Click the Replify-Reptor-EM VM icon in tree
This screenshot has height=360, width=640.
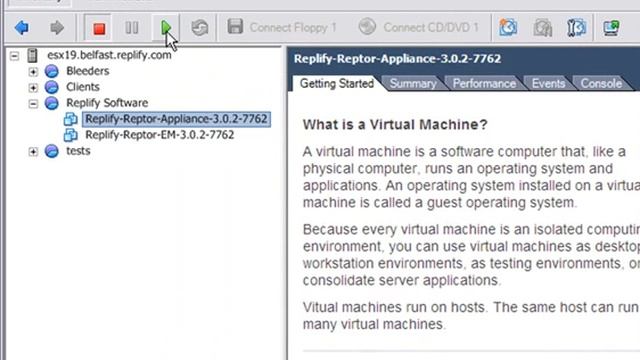click(71, 135)
